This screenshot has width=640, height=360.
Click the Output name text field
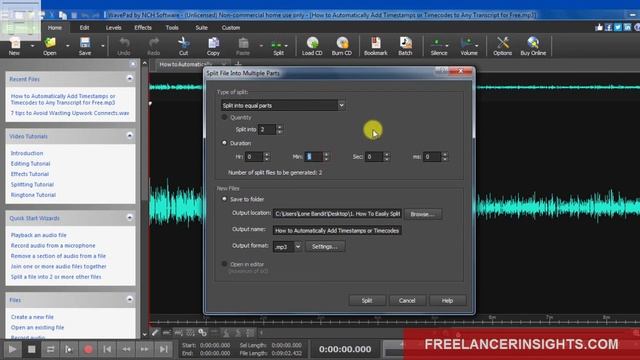point(337,230)
